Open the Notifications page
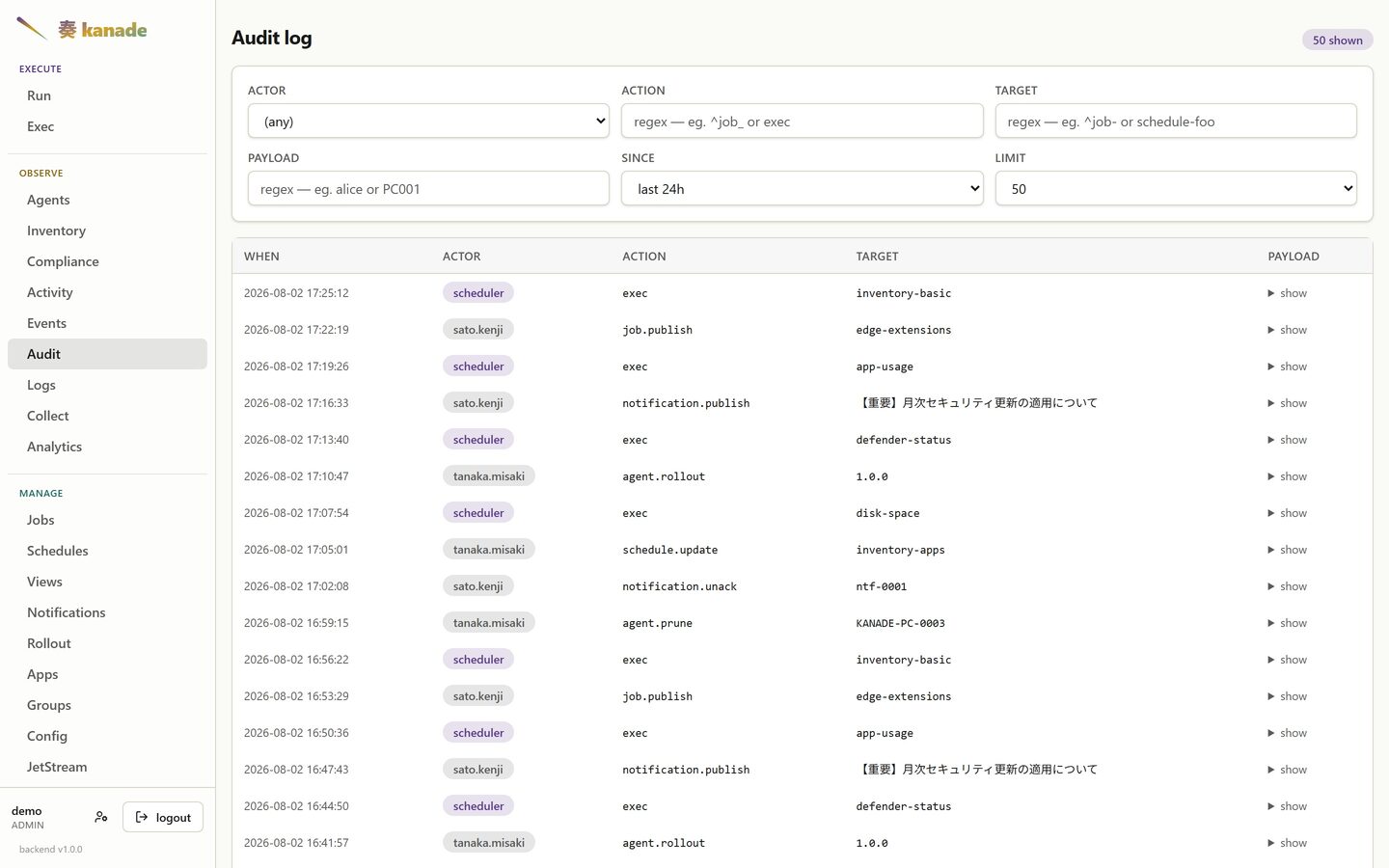The height and width of the screenshot is (868, 1389). 107,612
